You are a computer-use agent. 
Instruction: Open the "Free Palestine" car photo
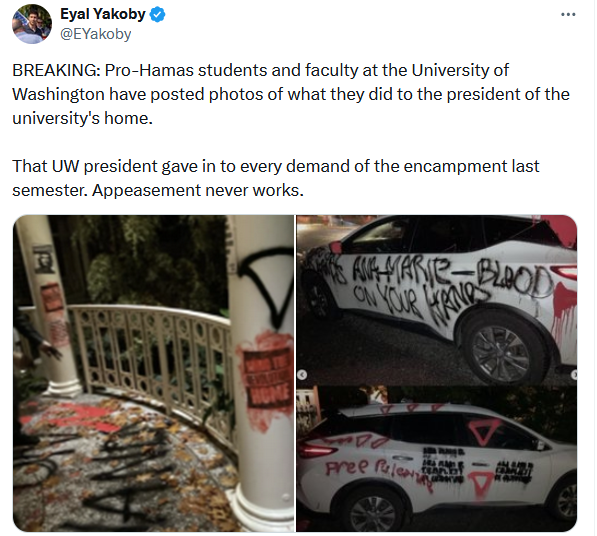(437, 459)
